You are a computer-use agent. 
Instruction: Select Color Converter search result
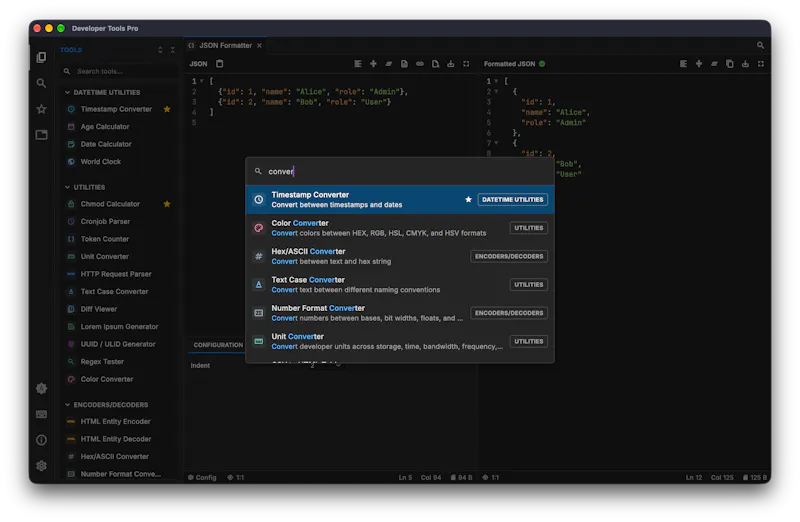click(x=399, y=228)
